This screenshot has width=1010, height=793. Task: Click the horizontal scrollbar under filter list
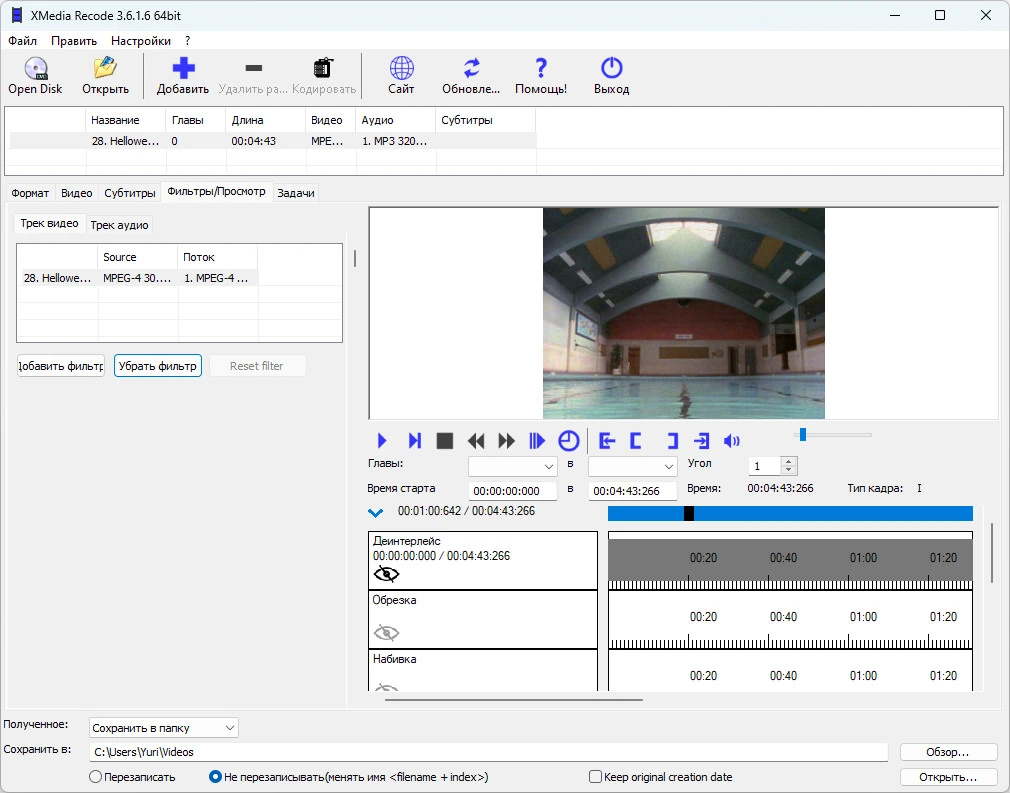(x=514, y=700)
